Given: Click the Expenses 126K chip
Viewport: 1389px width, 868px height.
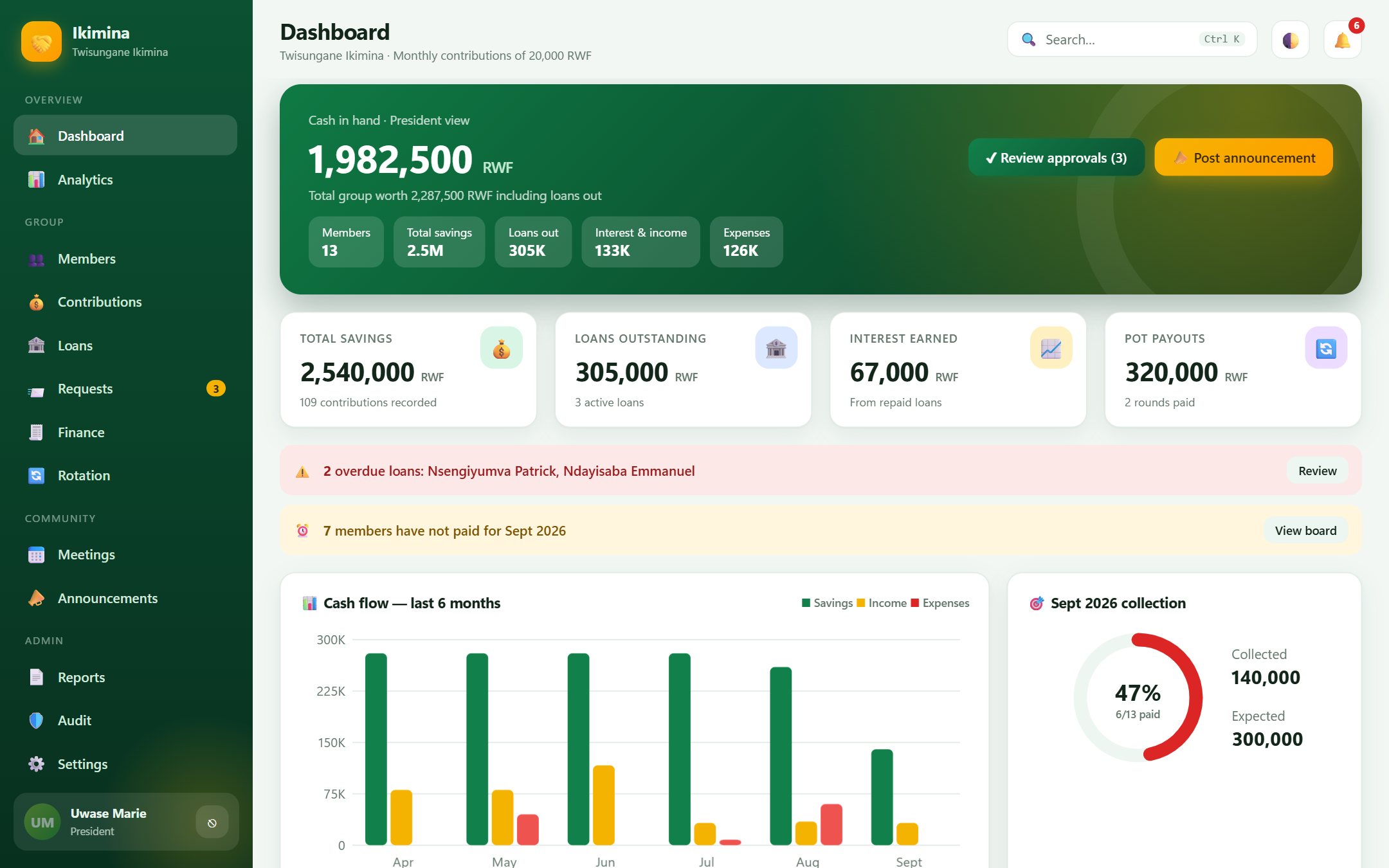Looking at the screenshot, I should (747, 242).
